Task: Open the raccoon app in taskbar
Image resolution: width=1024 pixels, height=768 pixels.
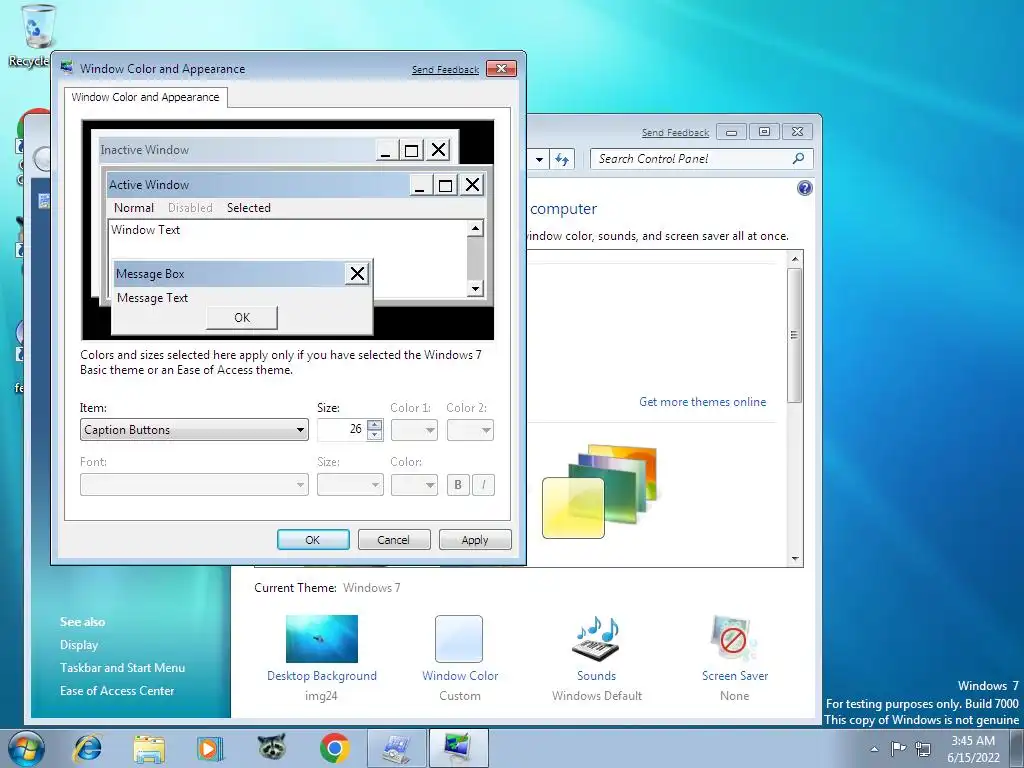Action: pyautogui.click(x=272, y=748)
